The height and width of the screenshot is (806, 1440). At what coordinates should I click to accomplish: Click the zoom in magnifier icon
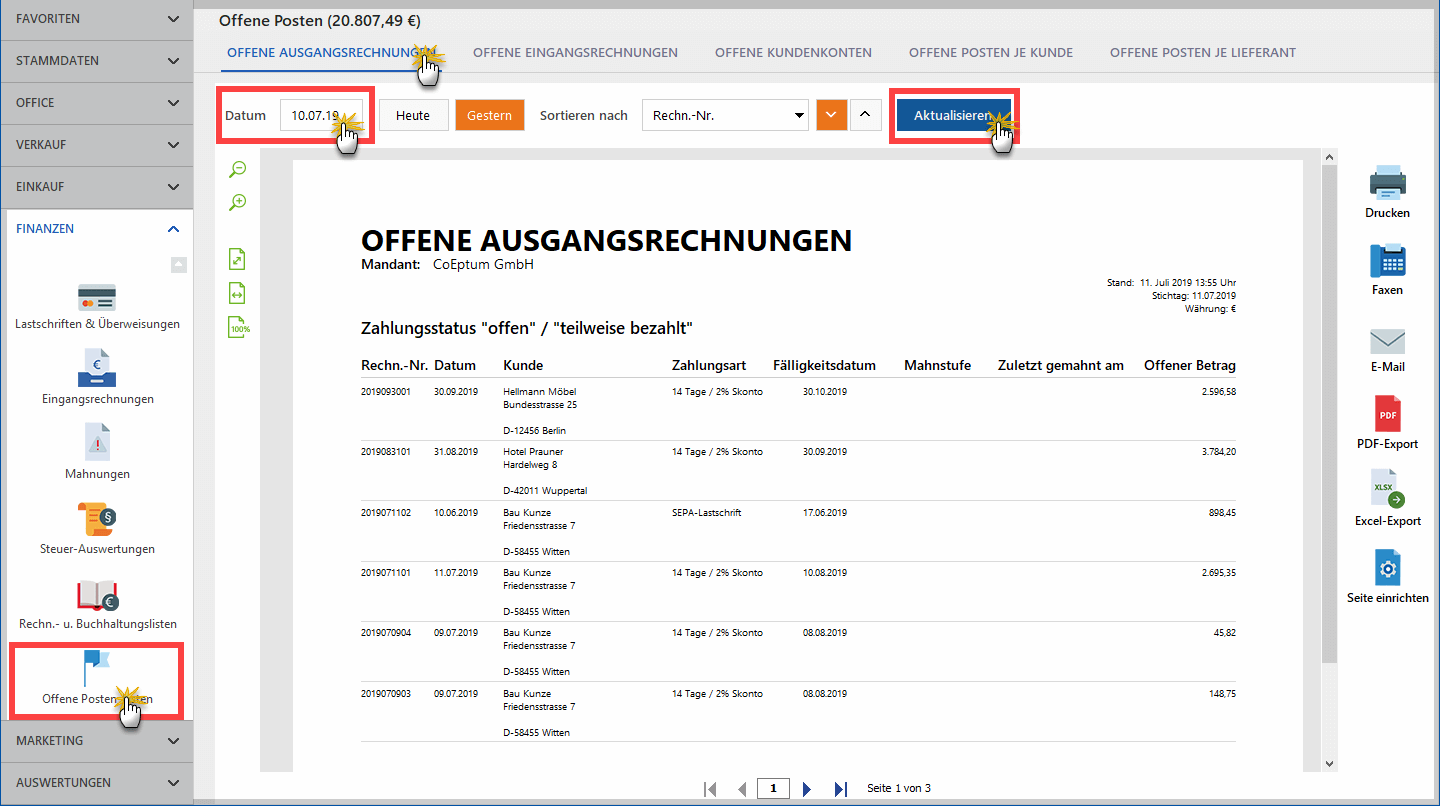[238, 202]
